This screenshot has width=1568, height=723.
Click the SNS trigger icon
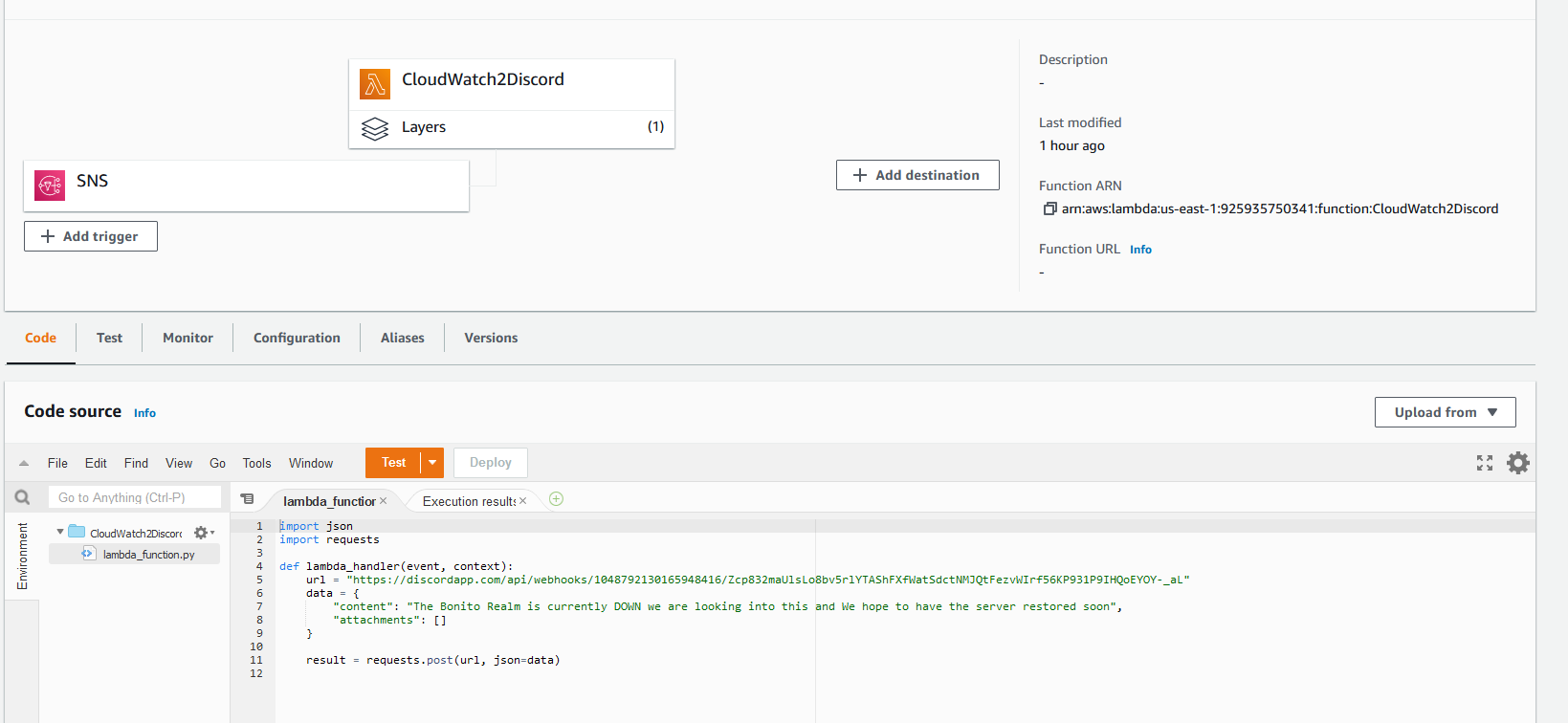(x=50, y=186)
